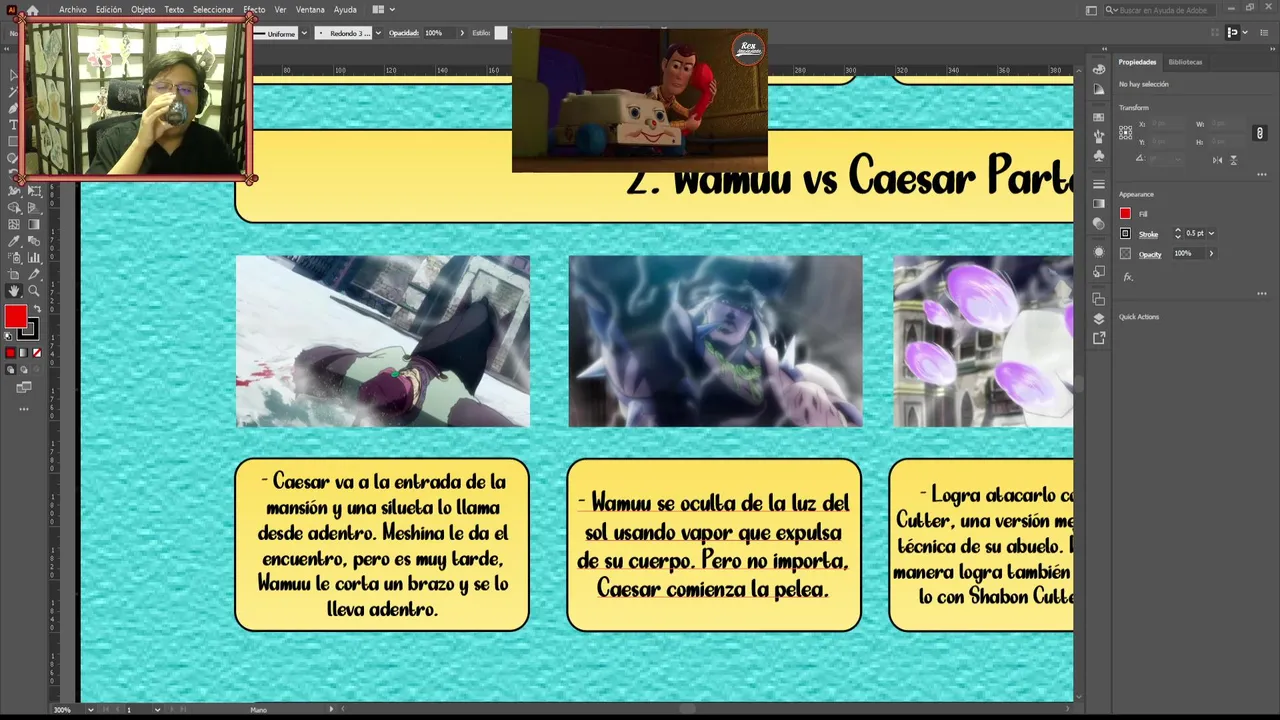Open the zoom level dropdown at 300%
Image resolution: width=1280 pixels, height=720 pixels.
(90, 710)
